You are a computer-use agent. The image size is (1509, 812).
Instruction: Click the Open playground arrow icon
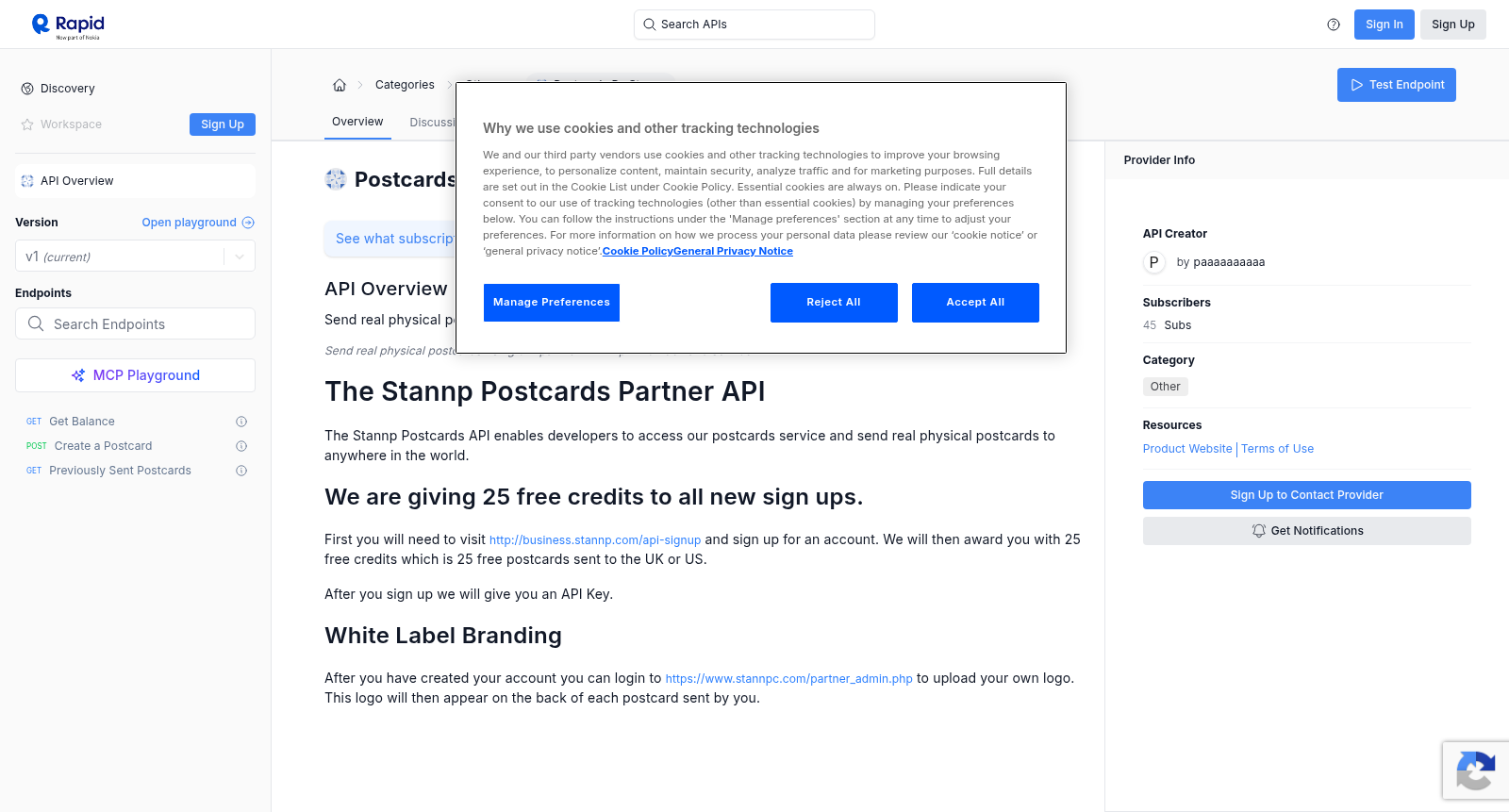pos(248,223)
